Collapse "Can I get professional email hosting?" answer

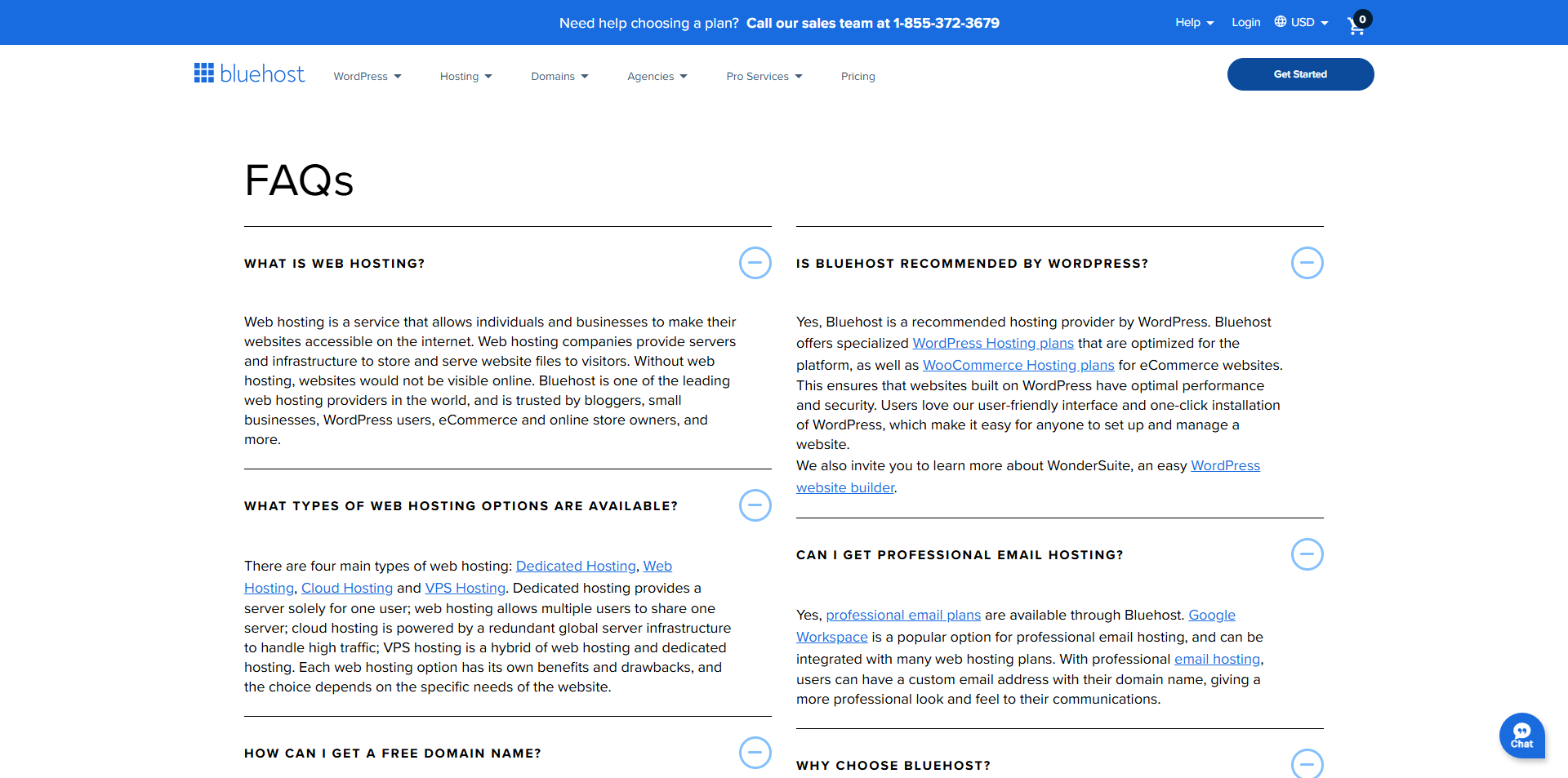1307,554
